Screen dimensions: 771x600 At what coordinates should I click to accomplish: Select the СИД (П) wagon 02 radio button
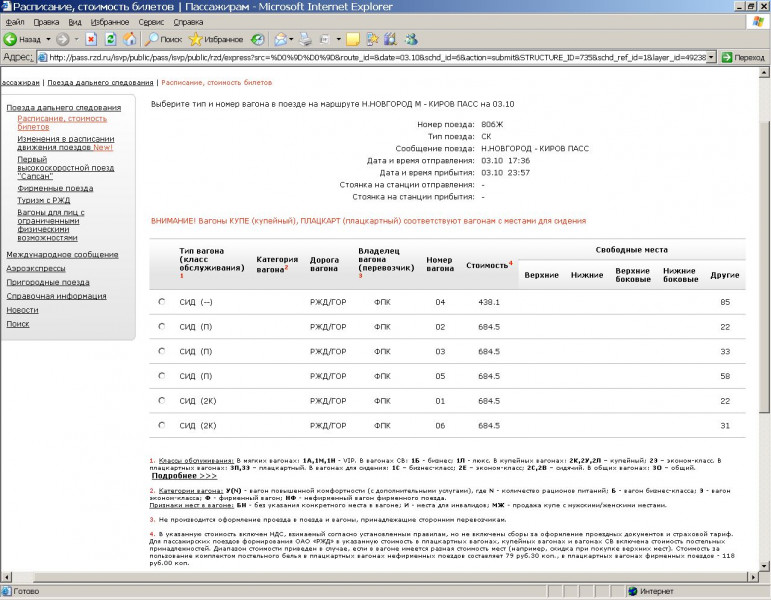click(162, 326)
